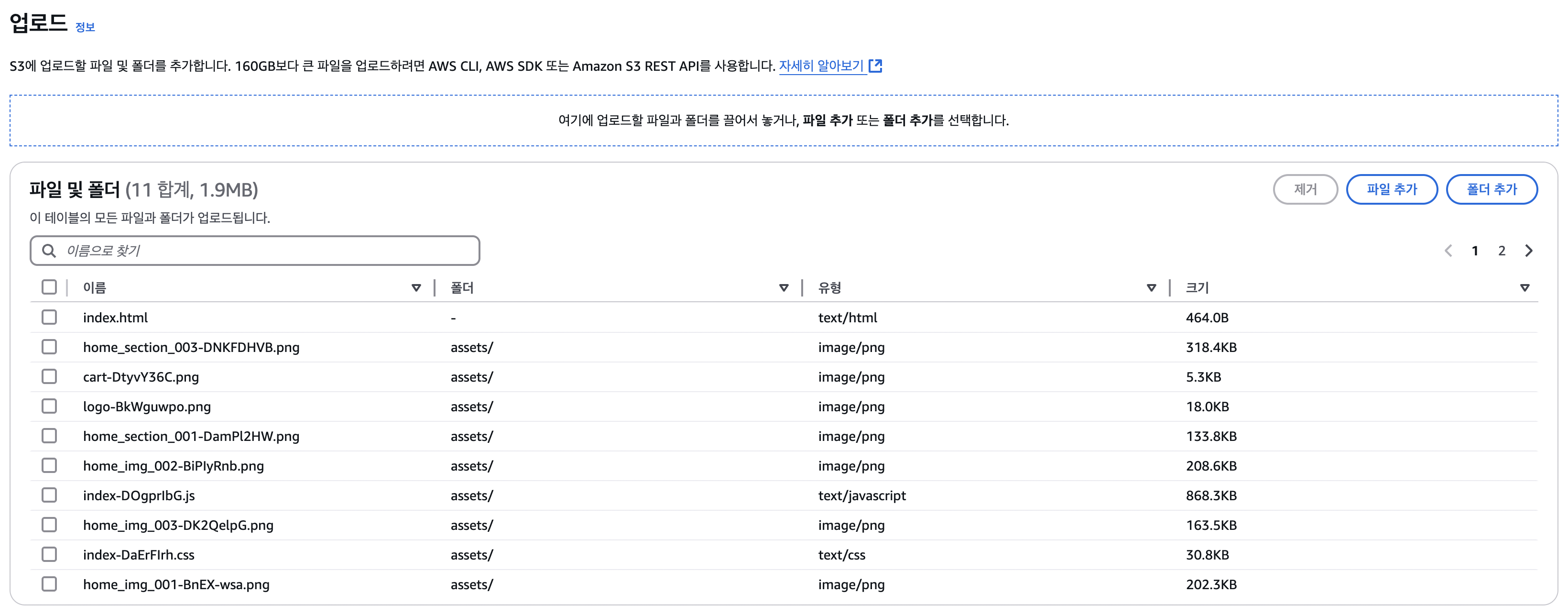This screenshot has height=615, width=1568.
Task: Click the external link icon next to 자세히 알아보기
Action: click(875, 66)
